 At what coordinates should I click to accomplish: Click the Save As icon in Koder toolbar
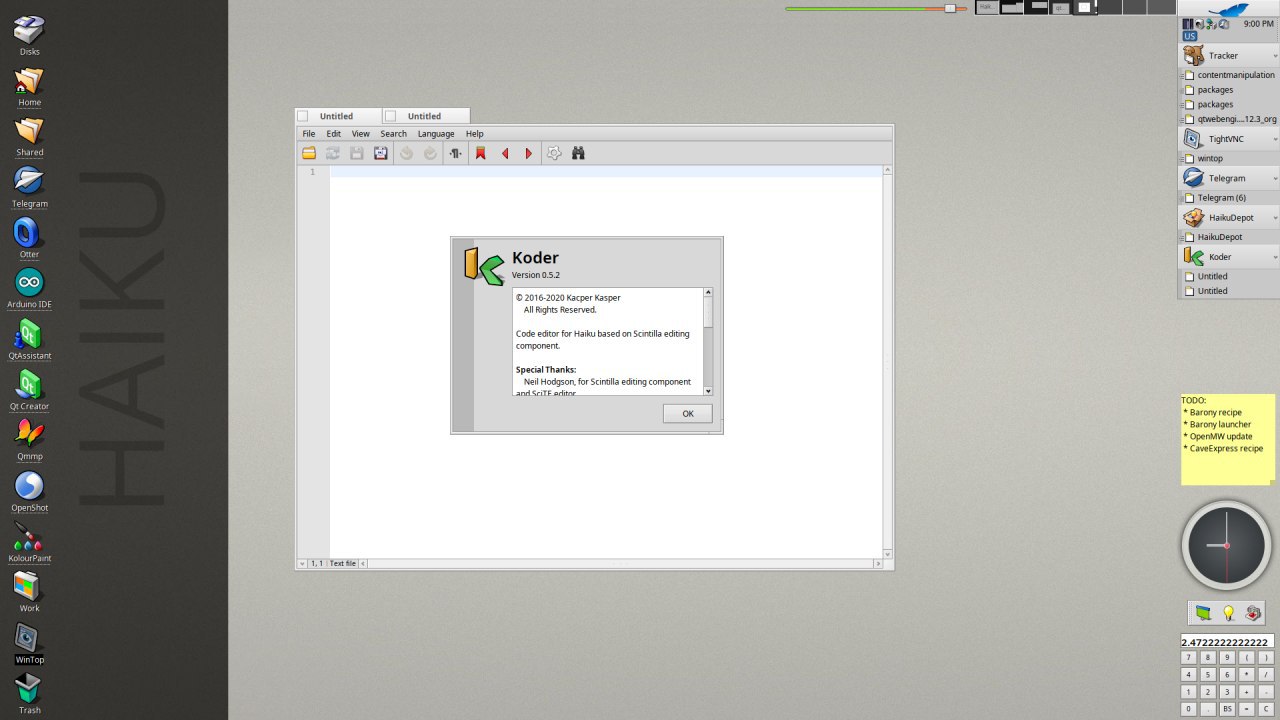381,153
